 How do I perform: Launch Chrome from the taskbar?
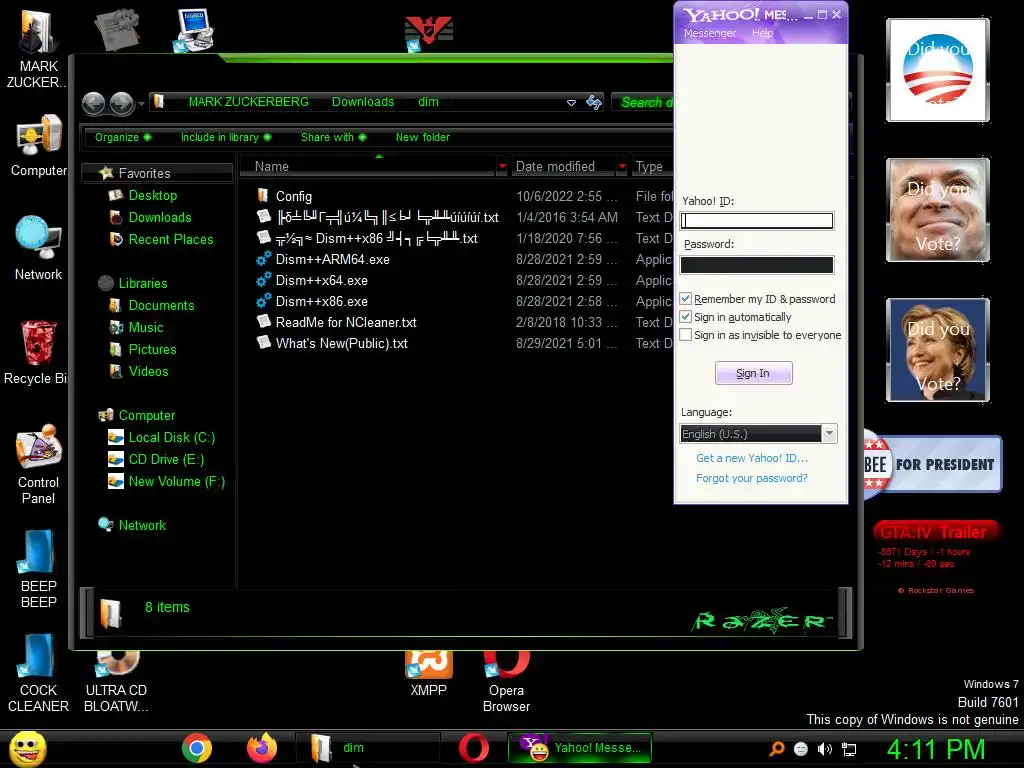tap(197, 748)
